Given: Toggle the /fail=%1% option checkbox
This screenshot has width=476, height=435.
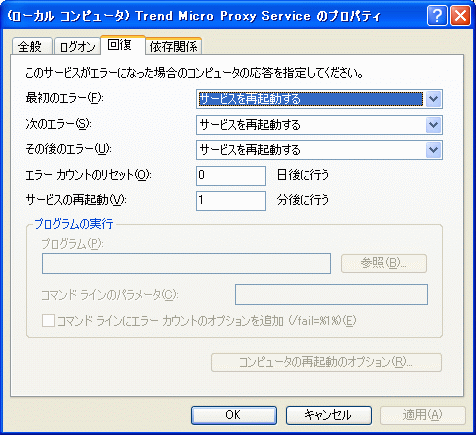Looking at the screenshot, I should [x=48, y=321].
